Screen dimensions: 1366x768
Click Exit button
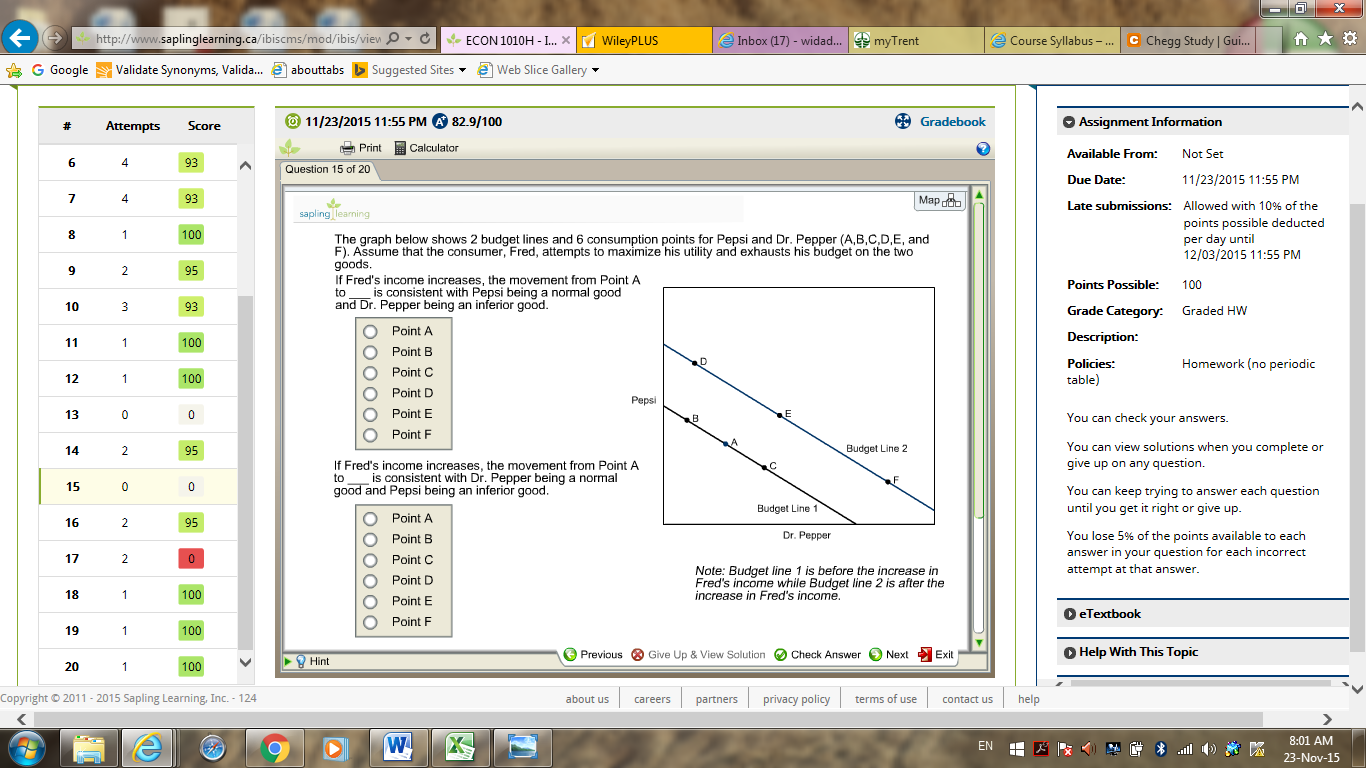(936, 655)
